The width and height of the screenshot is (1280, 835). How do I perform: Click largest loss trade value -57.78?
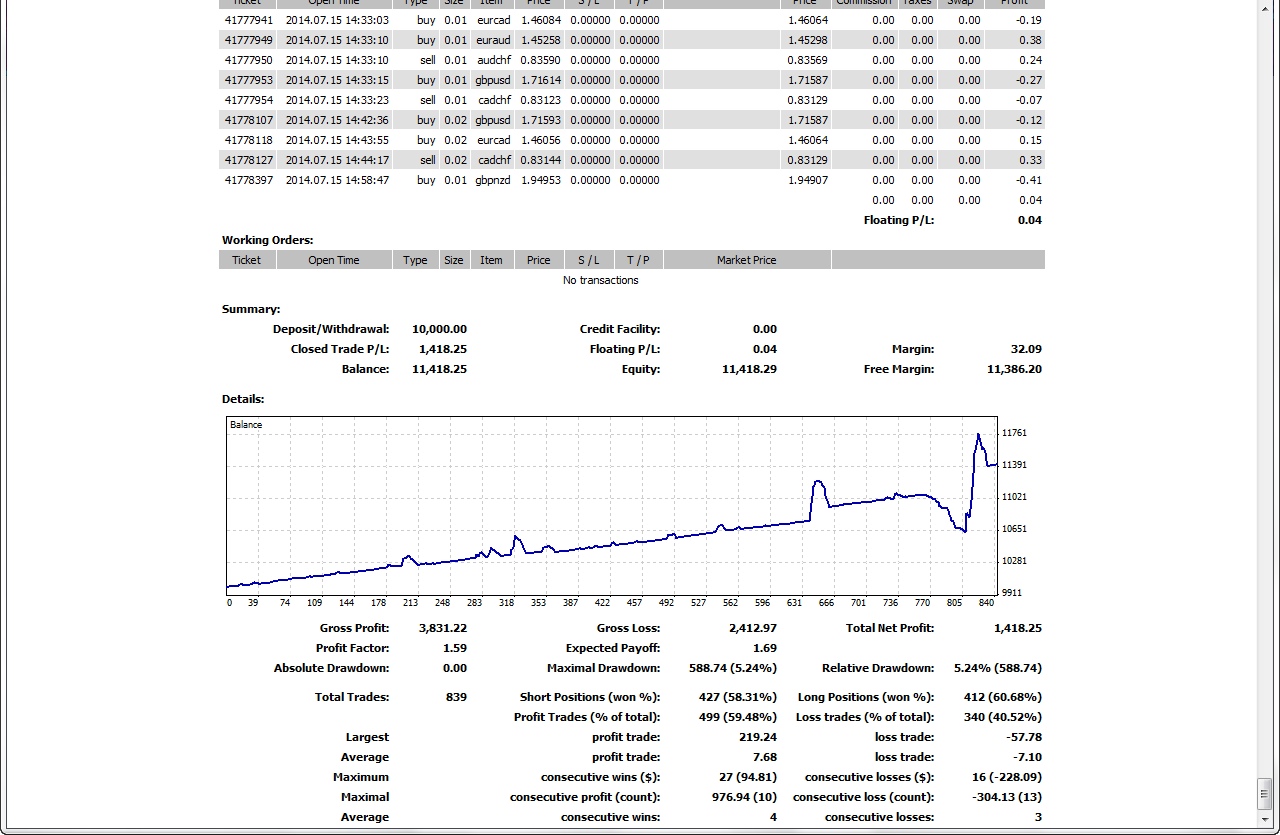coord(1025,737)
